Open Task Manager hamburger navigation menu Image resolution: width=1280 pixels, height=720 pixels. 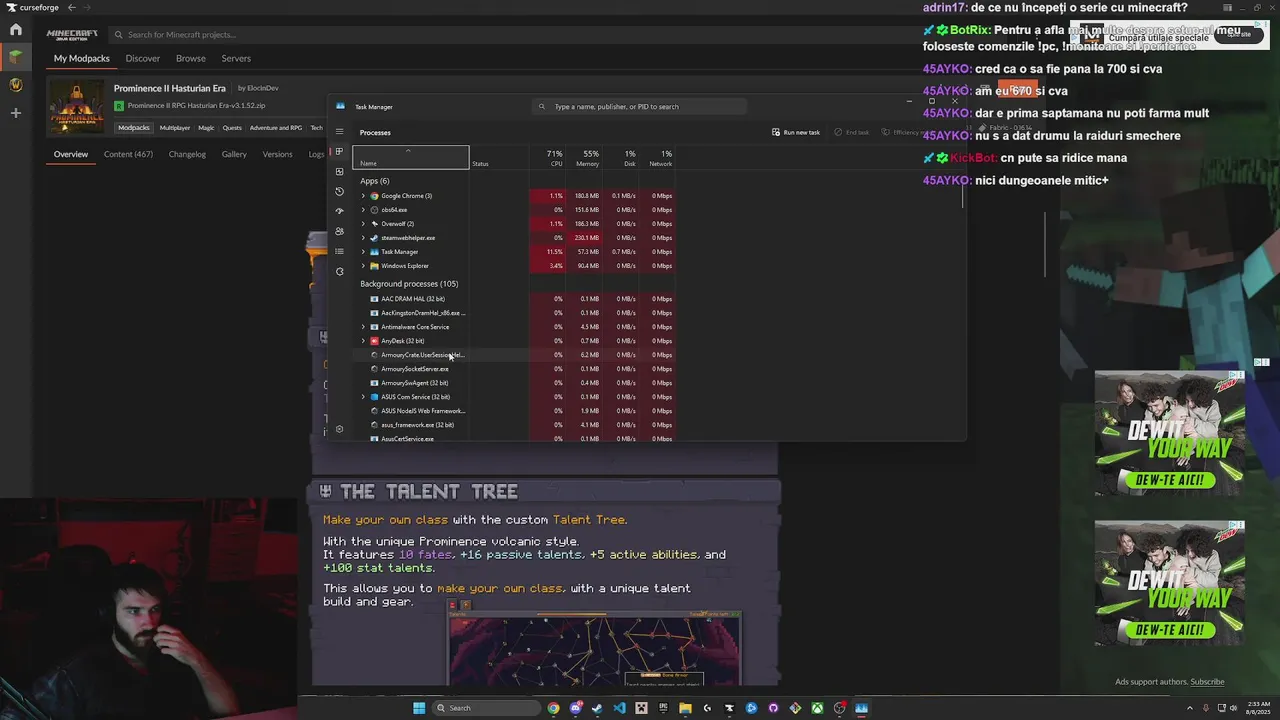point(340,132)
